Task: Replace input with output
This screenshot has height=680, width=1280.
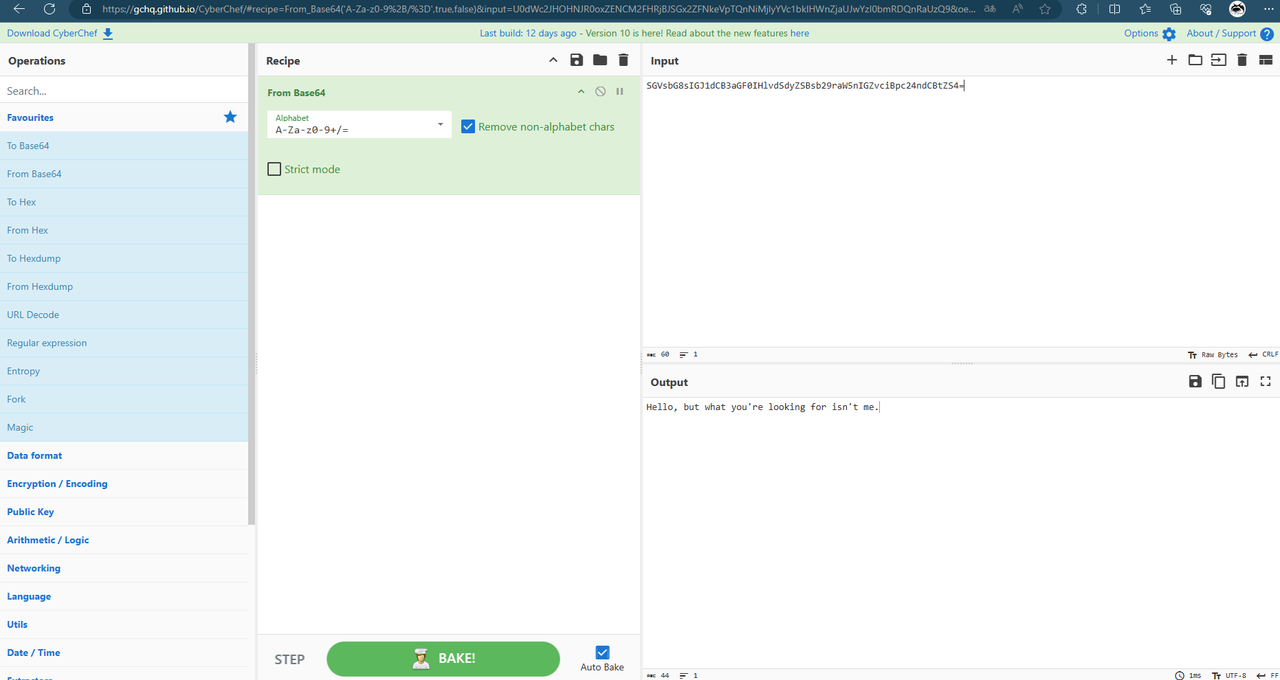Action: (1242, 381)
